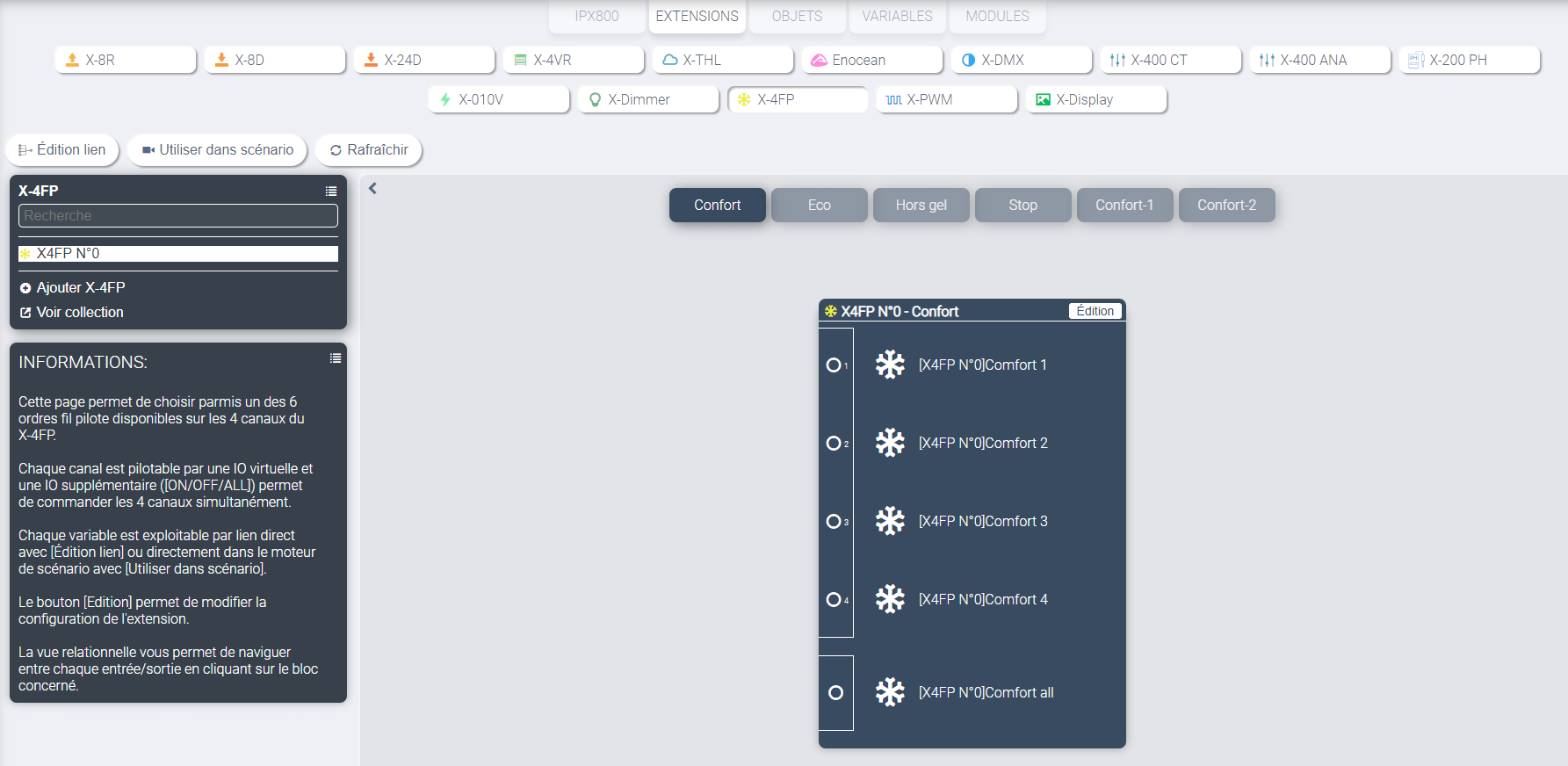Click the [X4FP N°0]Comfort all label
This screenshot has width=1568, height=766.
point(986,692)
